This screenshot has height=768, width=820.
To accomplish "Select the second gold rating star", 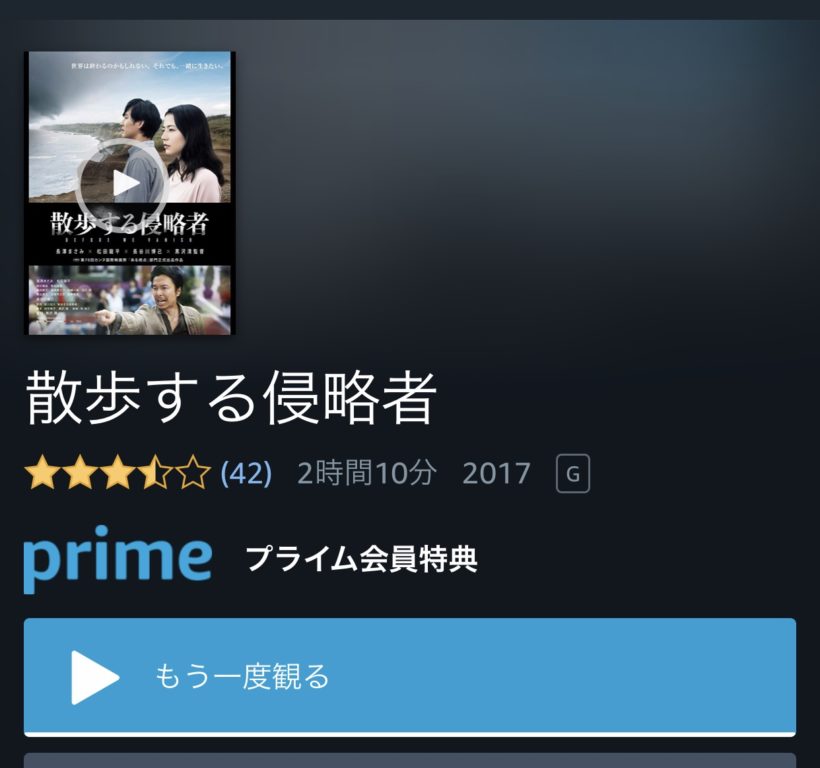I will tap(80, 473).
